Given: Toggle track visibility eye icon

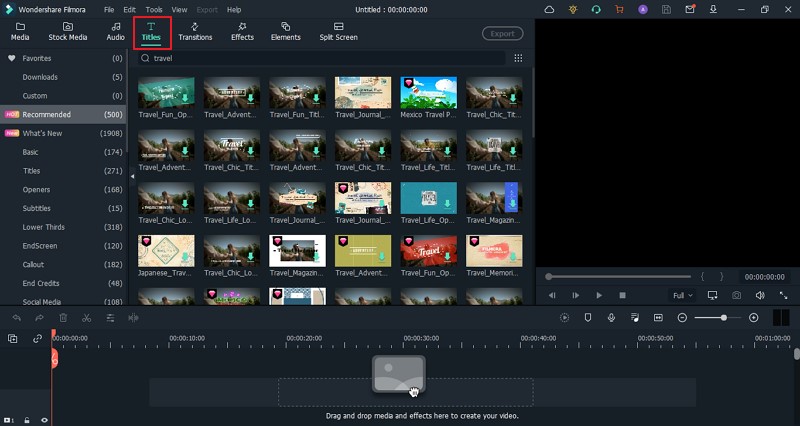Looking at the screenshot, I should [44, 420].
